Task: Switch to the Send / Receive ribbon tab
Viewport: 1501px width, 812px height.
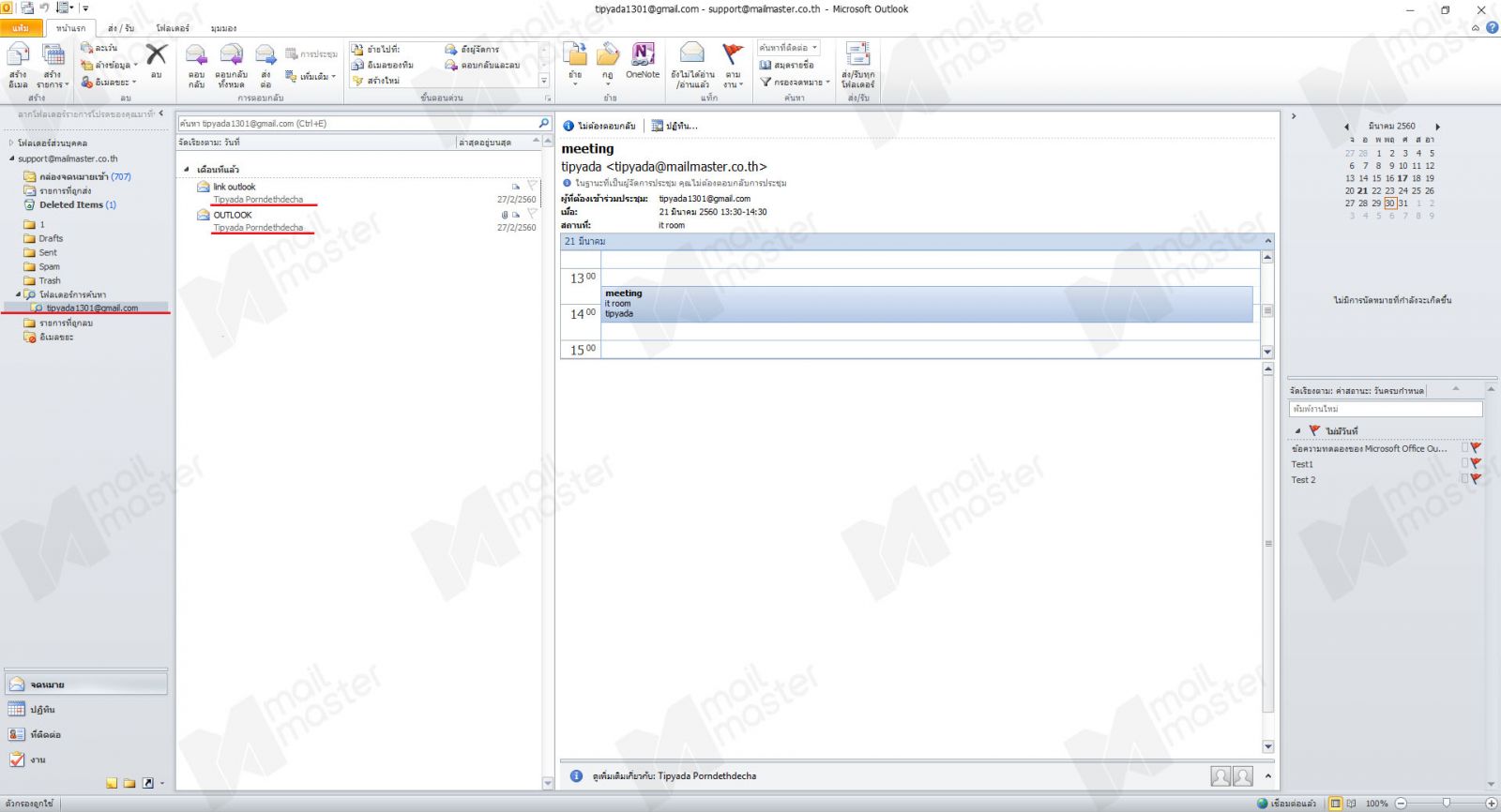Action: tap(121, 28)
